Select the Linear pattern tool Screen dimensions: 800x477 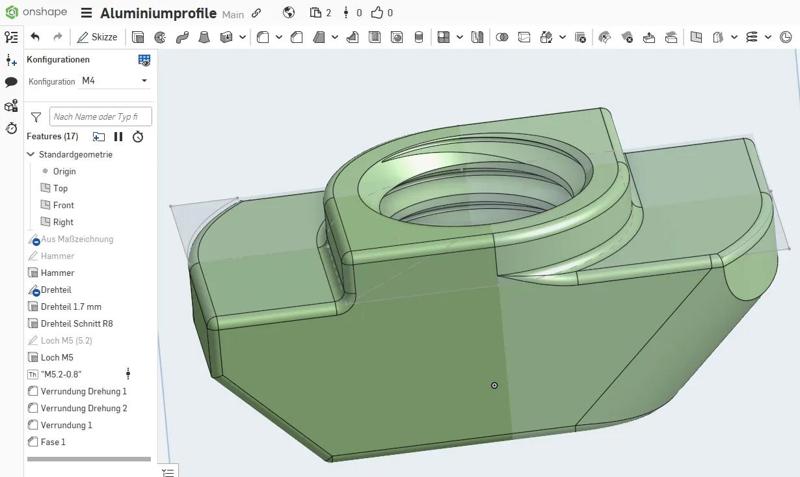click(443, 37)
